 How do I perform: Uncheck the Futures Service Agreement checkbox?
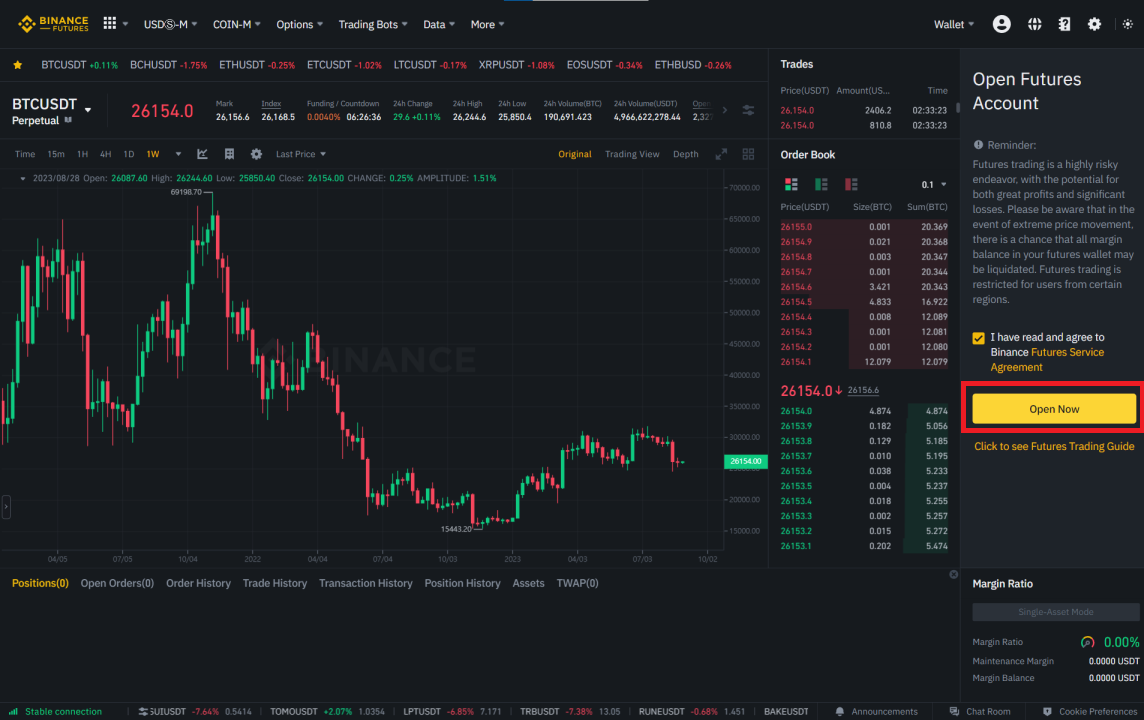978,338
